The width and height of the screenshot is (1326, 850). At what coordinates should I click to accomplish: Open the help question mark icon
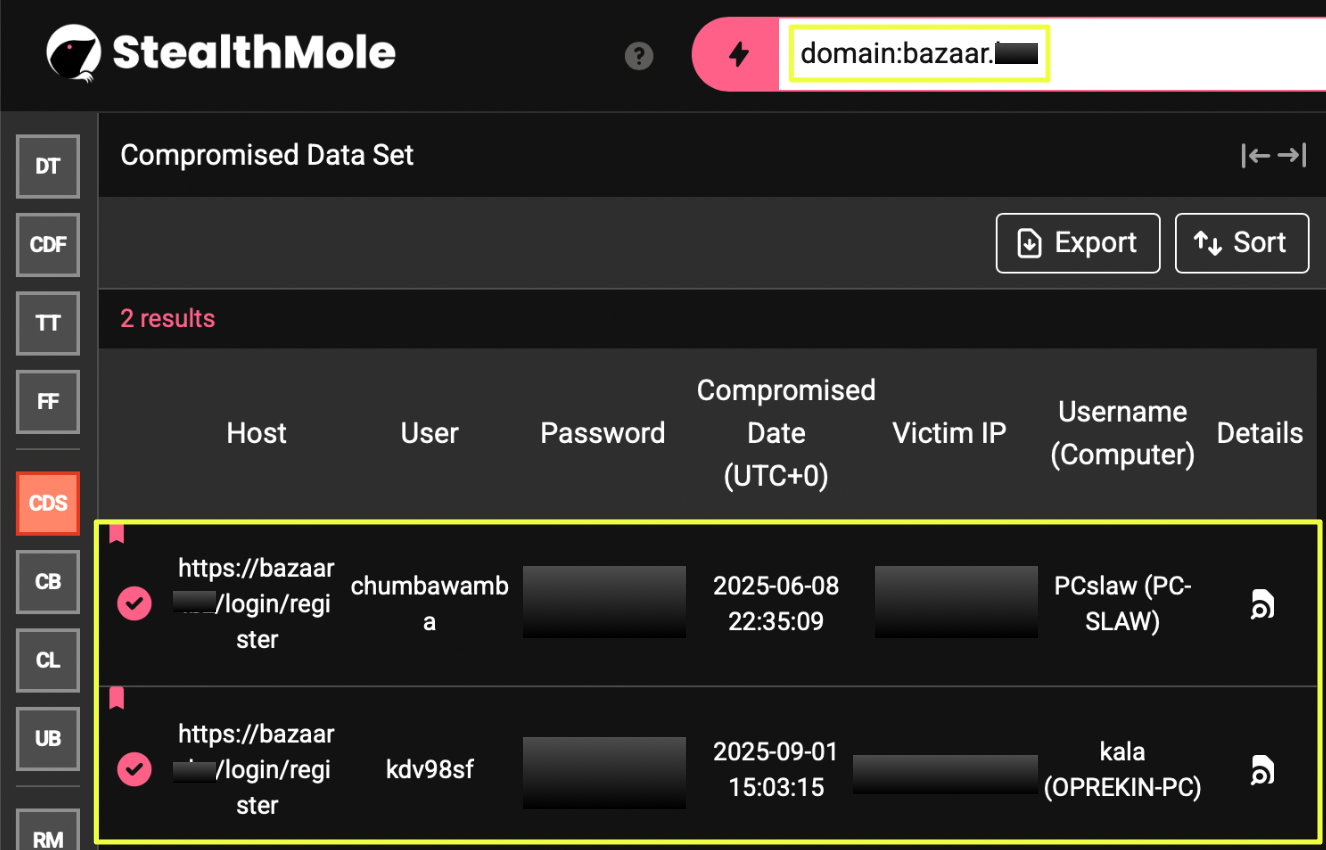point(639,56)
